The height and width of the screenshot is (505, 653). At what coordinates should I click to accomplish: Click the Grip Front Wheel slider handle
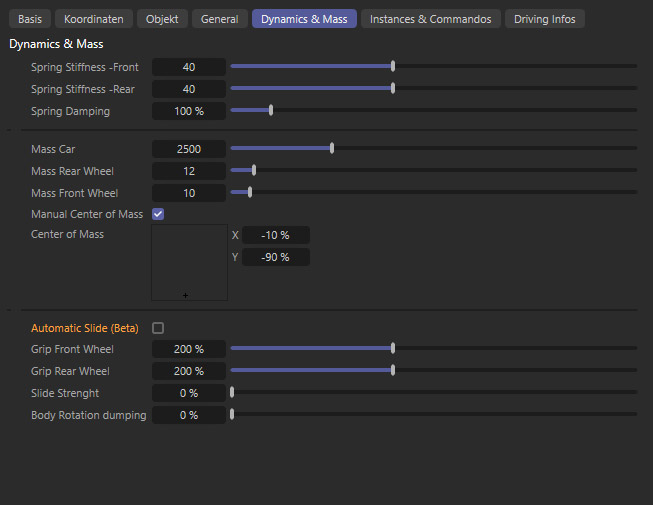coord(393,349)
